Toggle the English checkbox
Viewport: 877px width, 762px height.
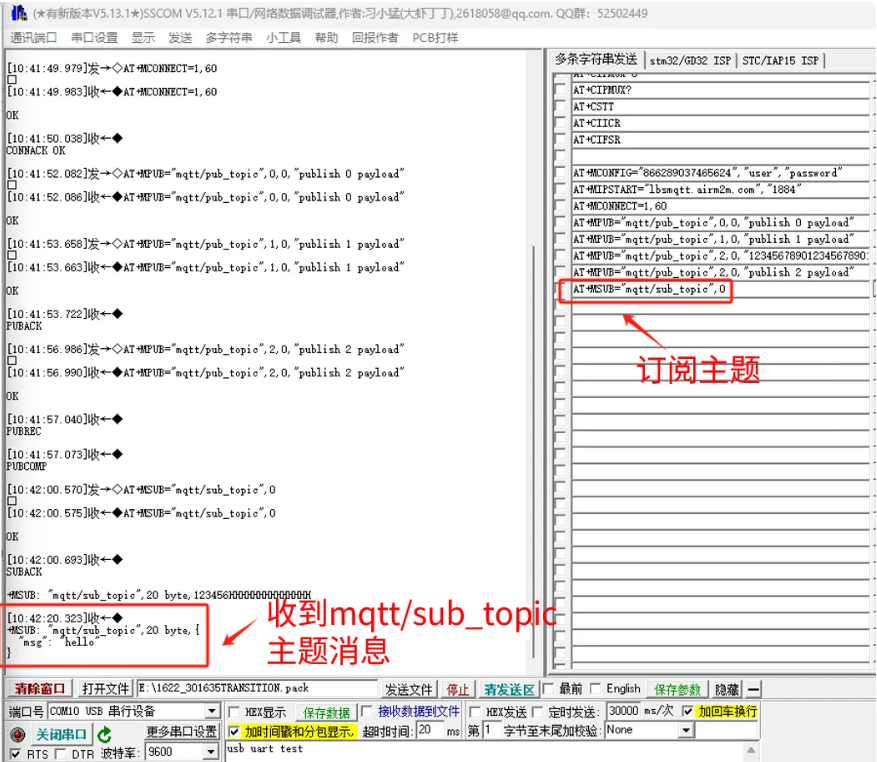pos(596,689)
